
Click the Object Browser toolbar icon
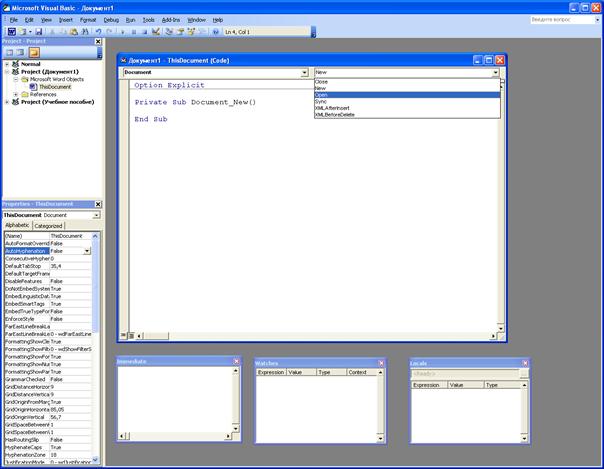[x=191, y=32]
